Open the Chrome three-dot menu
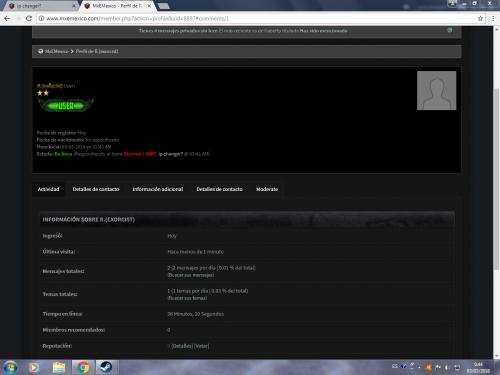The width and height of the screenshot is (500, 375). (493, 19)
